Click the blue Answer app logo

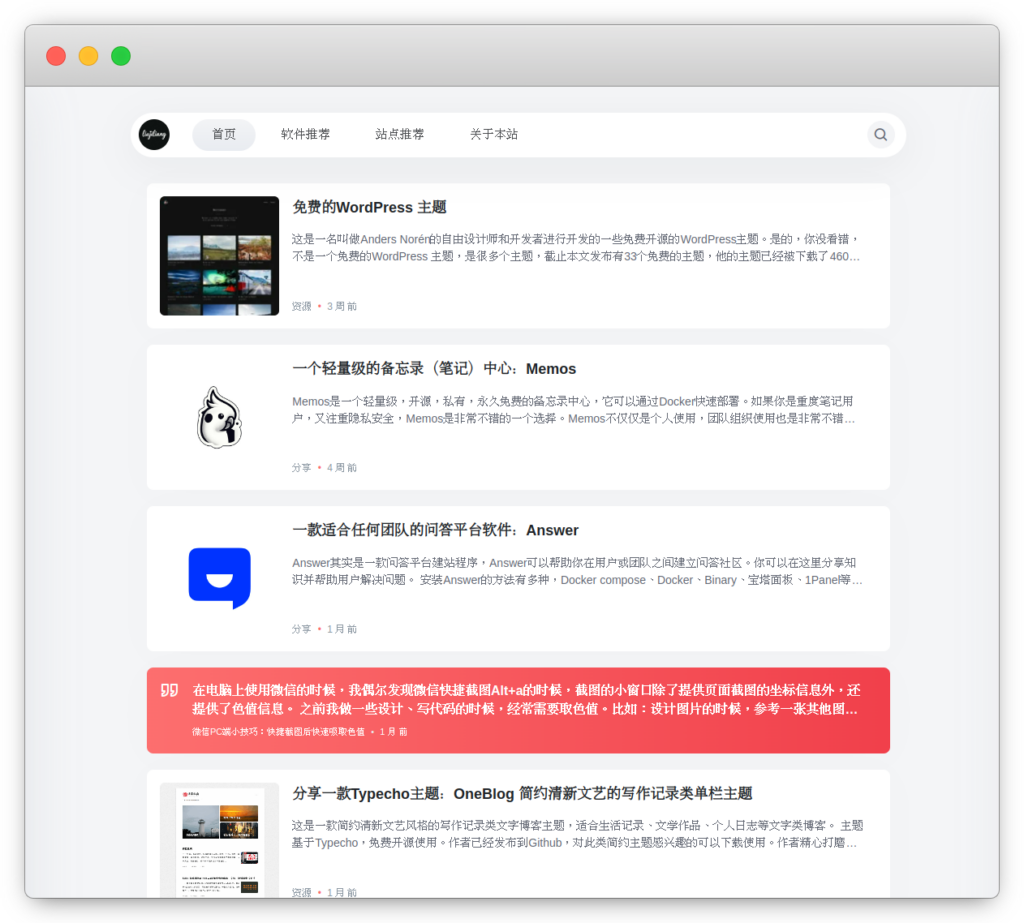point(218,578)
